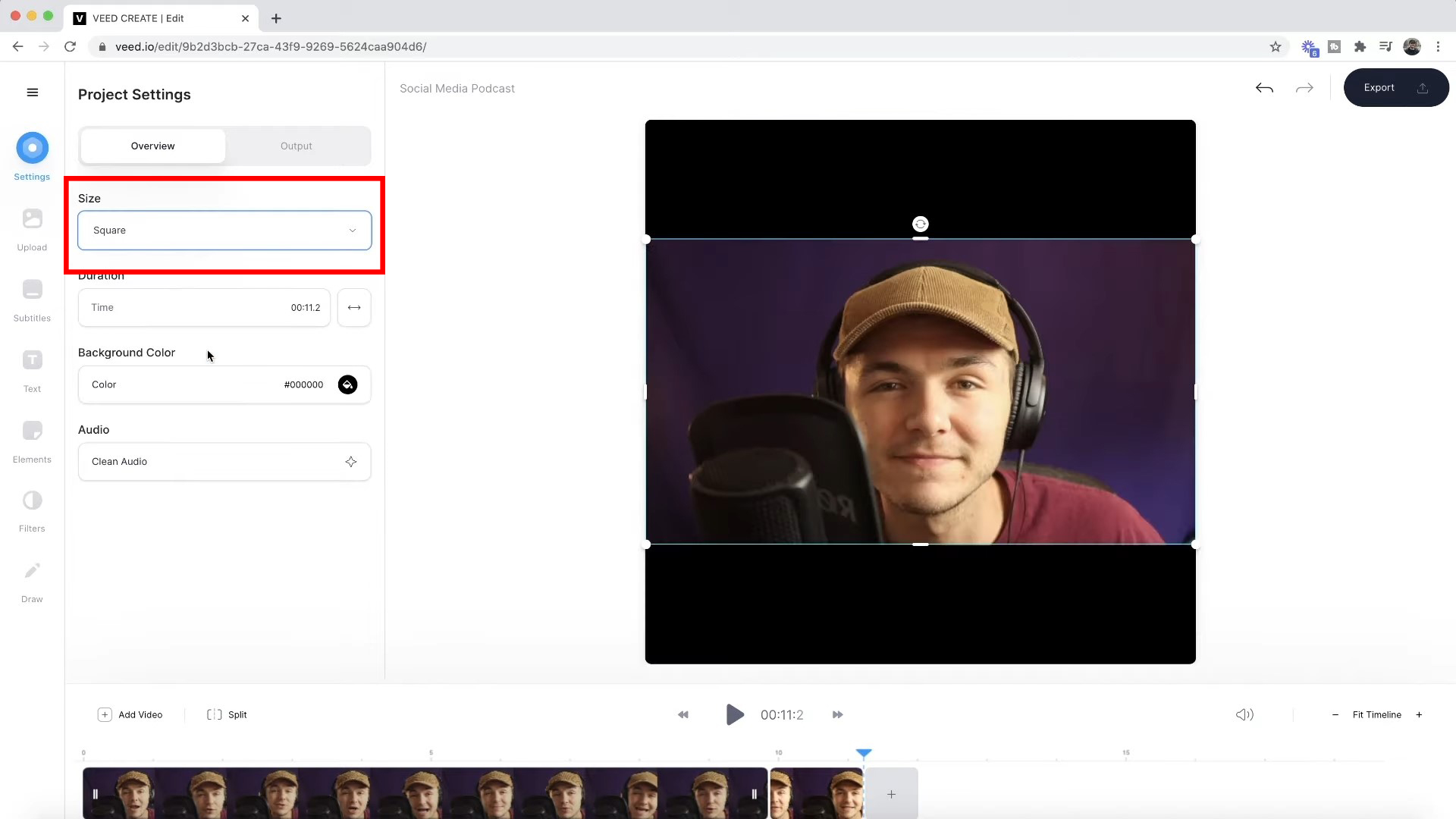Click the right trim handle of first clip
This screenshot has width=1456, height=819.
click(x=755, y=794)
